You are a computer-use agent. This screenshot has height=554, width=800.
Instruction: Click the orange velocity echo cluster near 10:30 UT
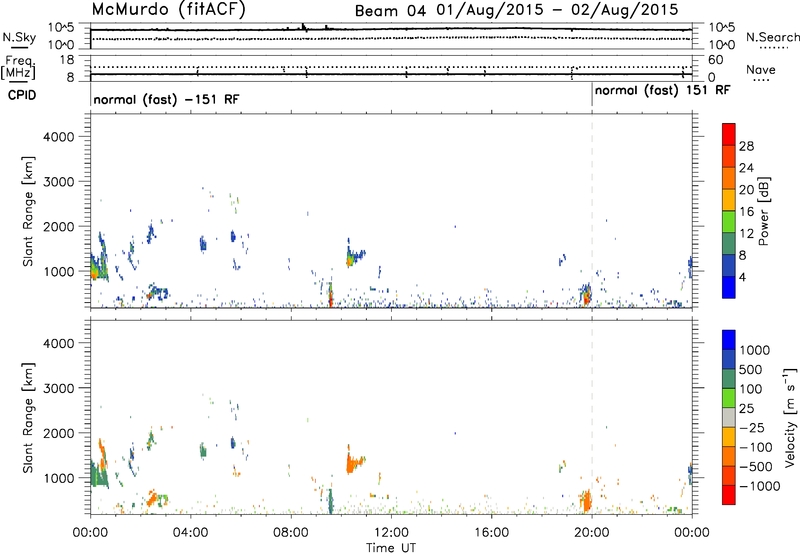[354, 462]
